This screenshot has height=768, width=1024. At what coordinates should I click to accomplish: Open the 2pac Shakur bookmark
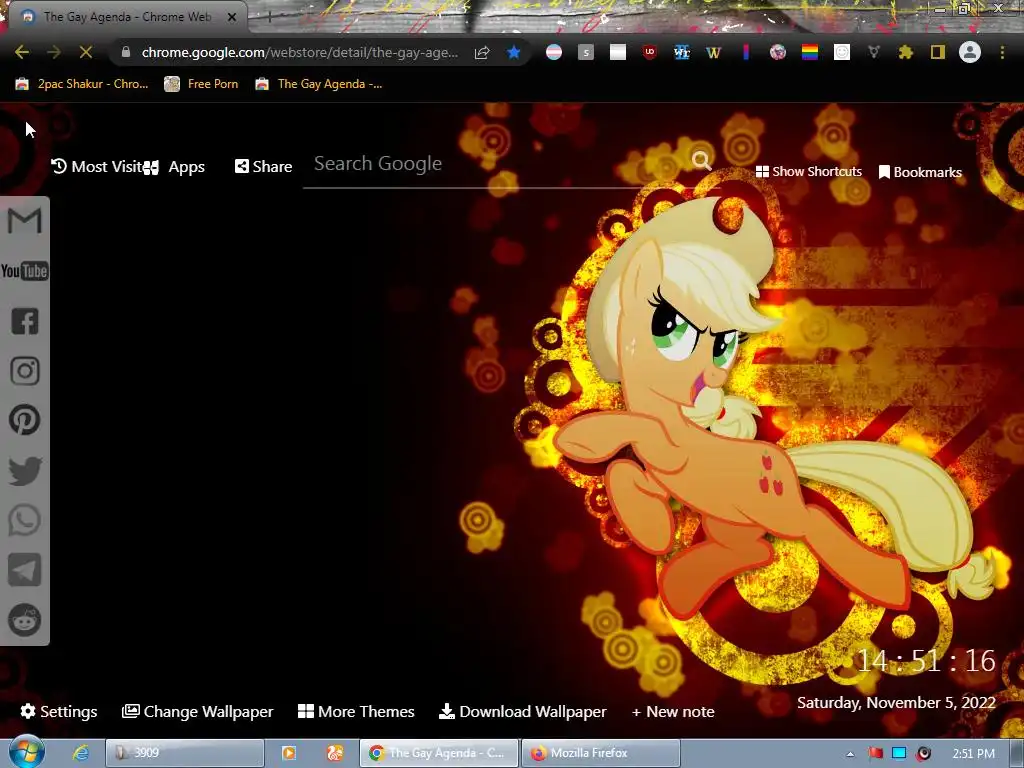pyautogui.click(x=82, y=84)
